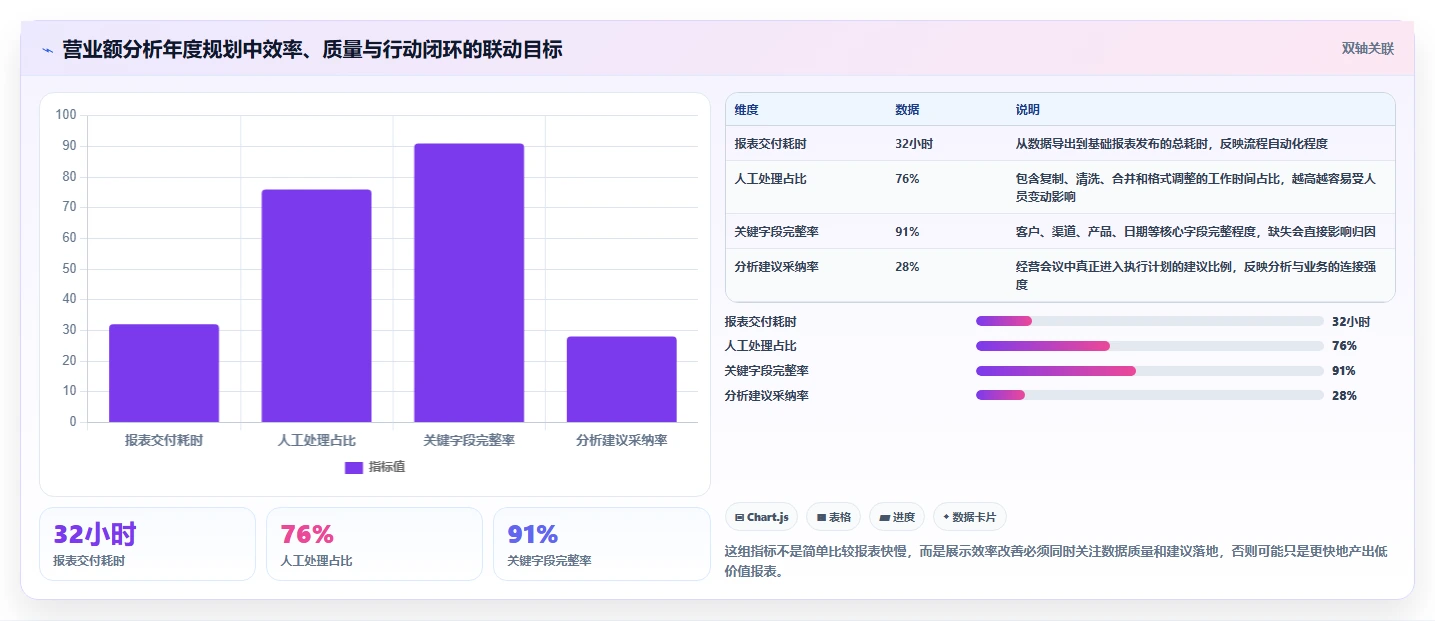Image resolution: width=1435 pixels, height=621 pixels.
Task: Select the 表格 tag chip
Action: click(x=833, y=517)
